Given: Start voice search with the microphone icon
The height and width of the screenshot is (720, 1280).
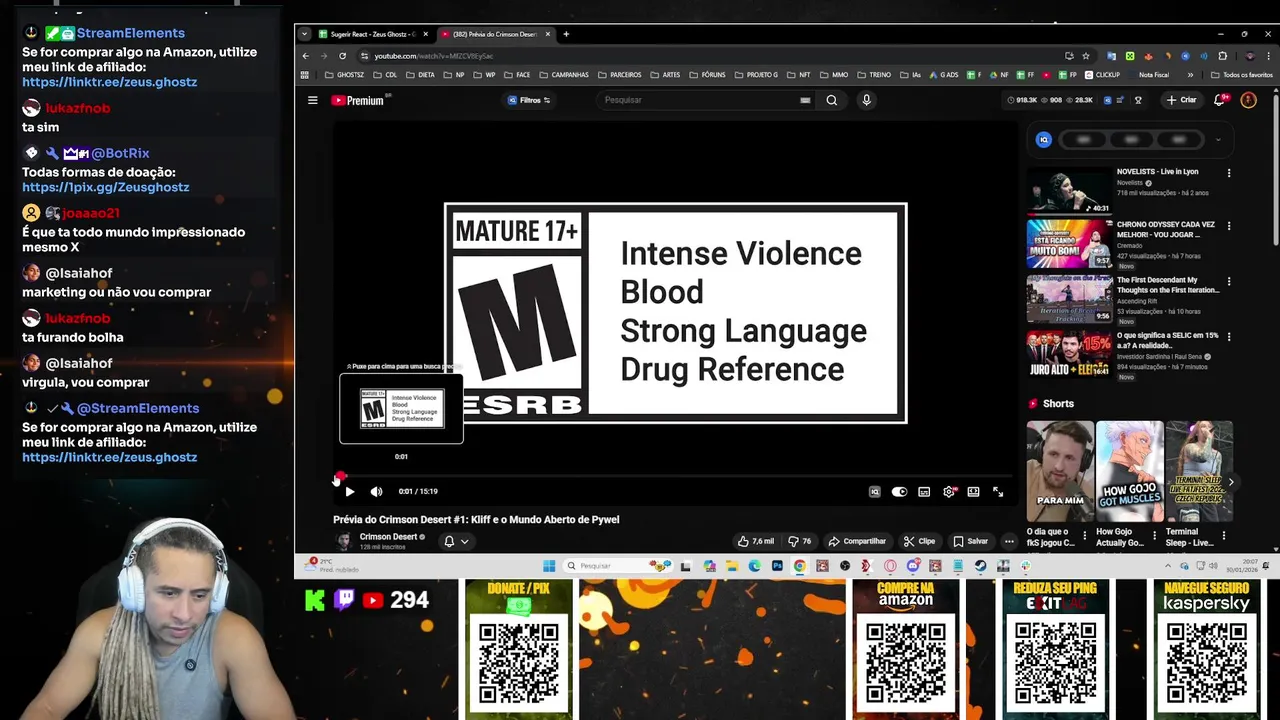Looking at the screenshot, I should click(x=866, y=100).
